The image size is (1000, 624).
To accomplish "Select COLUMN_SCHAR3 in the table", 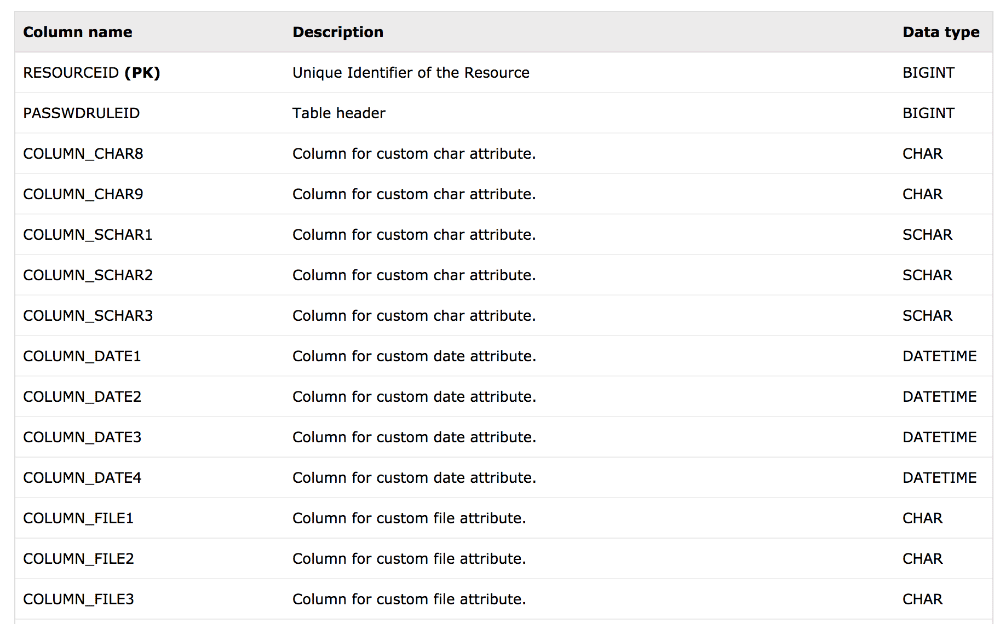I will coord(88,316).
